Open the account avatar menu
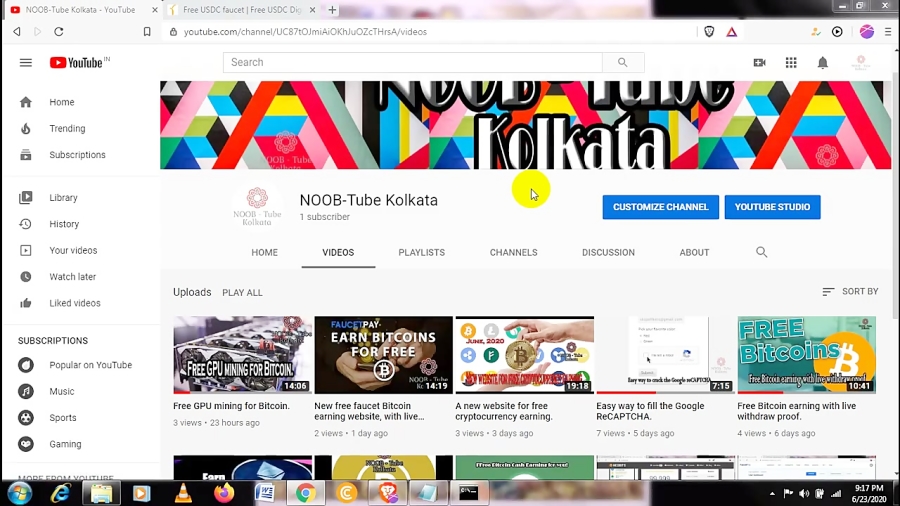Screen dimensions: 900x506 [860, 63]
